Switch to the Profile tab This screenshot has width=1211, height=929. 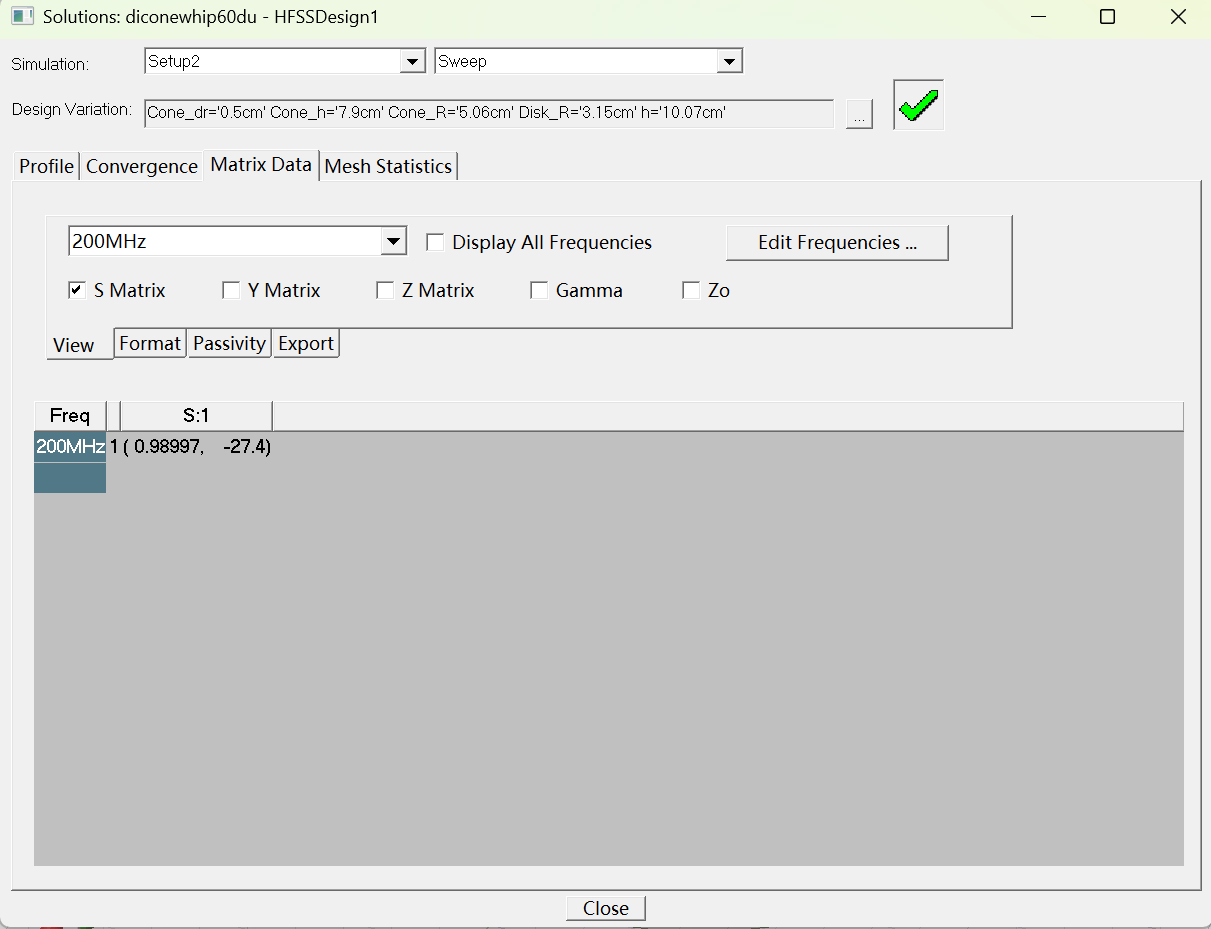pos(47,166)
